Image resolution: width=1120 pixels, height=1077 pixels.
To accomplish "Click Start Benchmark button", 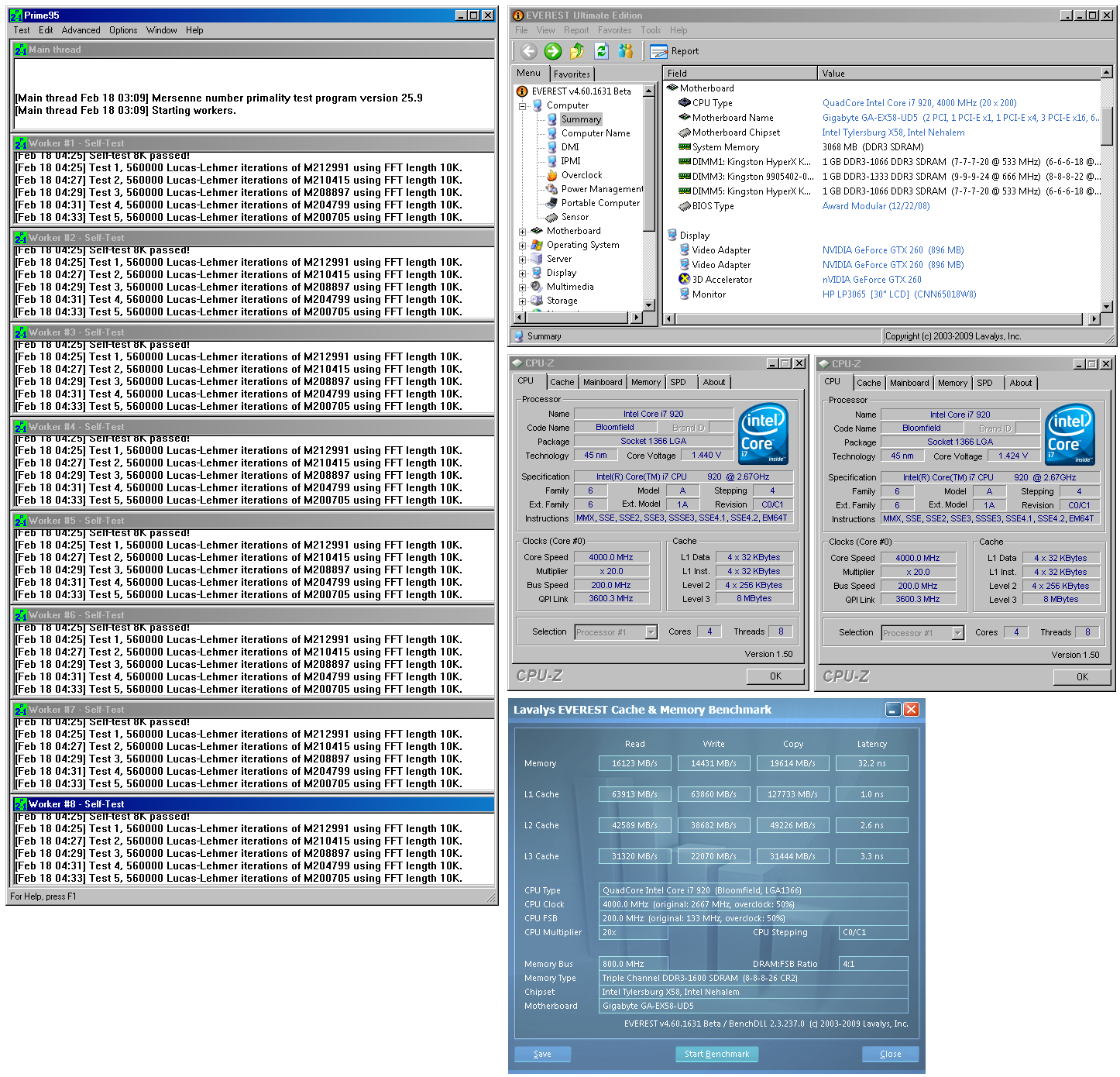I will point(717,1054).
